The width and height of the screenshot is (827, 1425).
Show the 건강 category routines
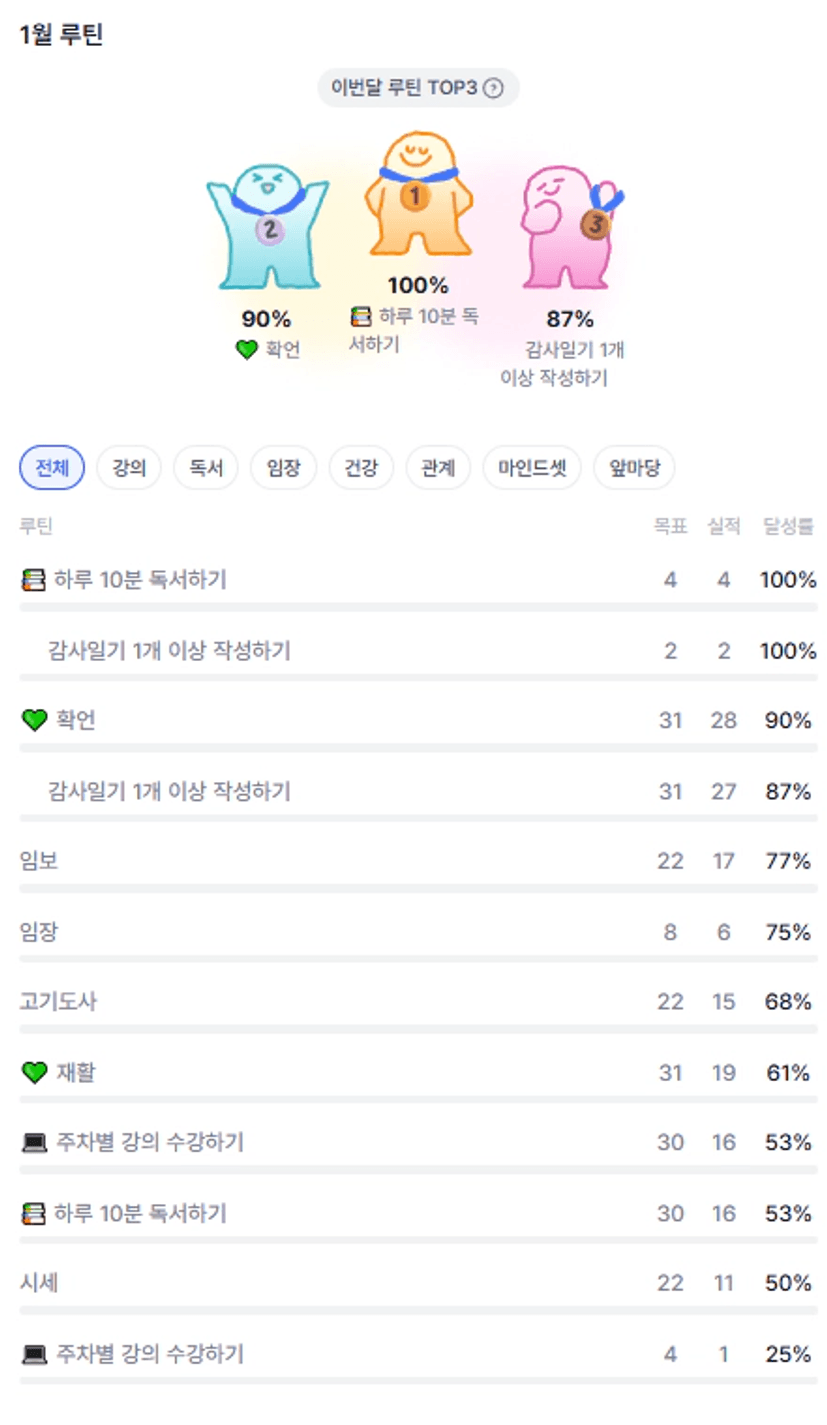361,468
